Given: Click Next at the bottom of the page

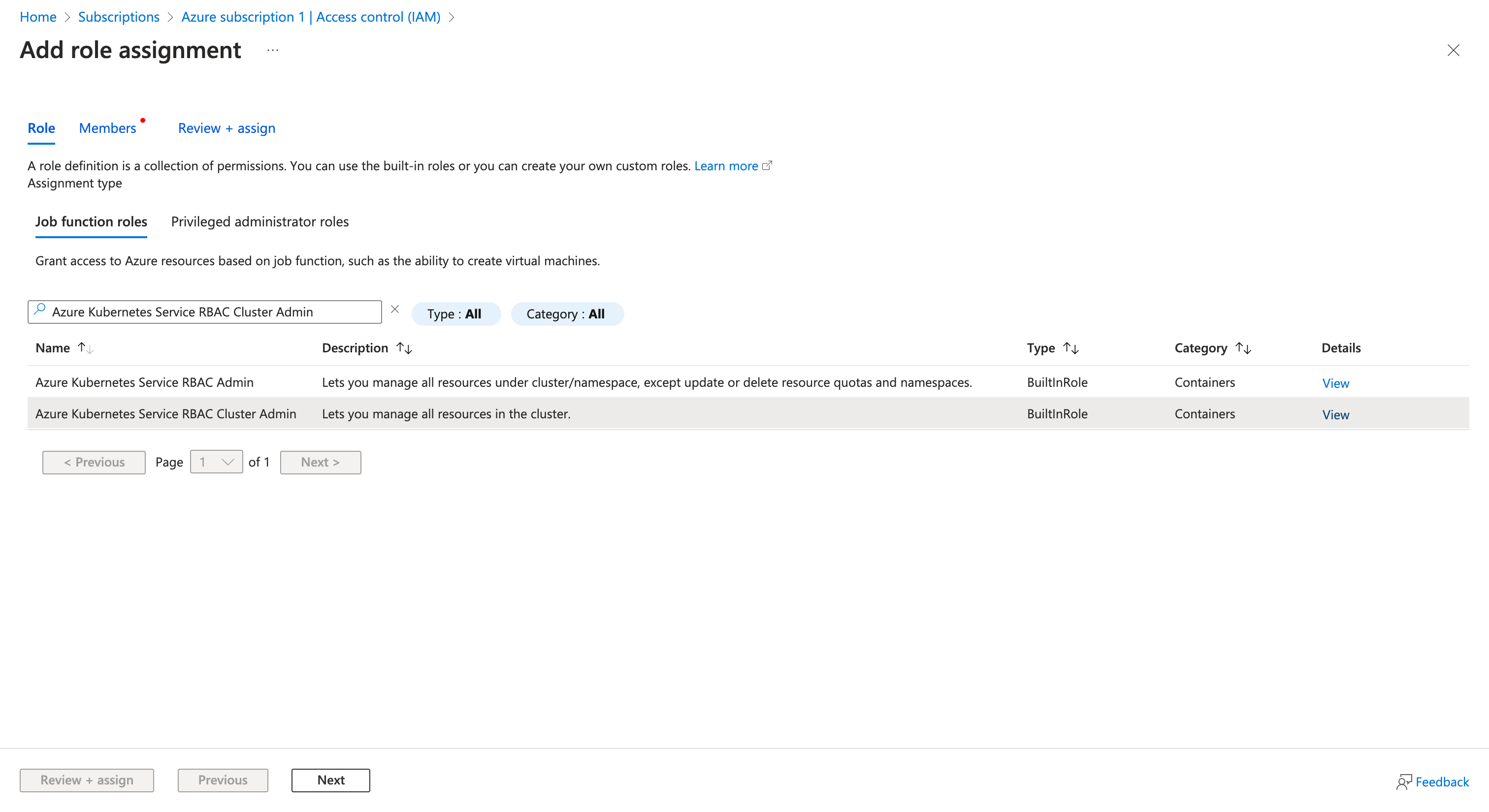Looking at the screenshot, I should point(330,780).
